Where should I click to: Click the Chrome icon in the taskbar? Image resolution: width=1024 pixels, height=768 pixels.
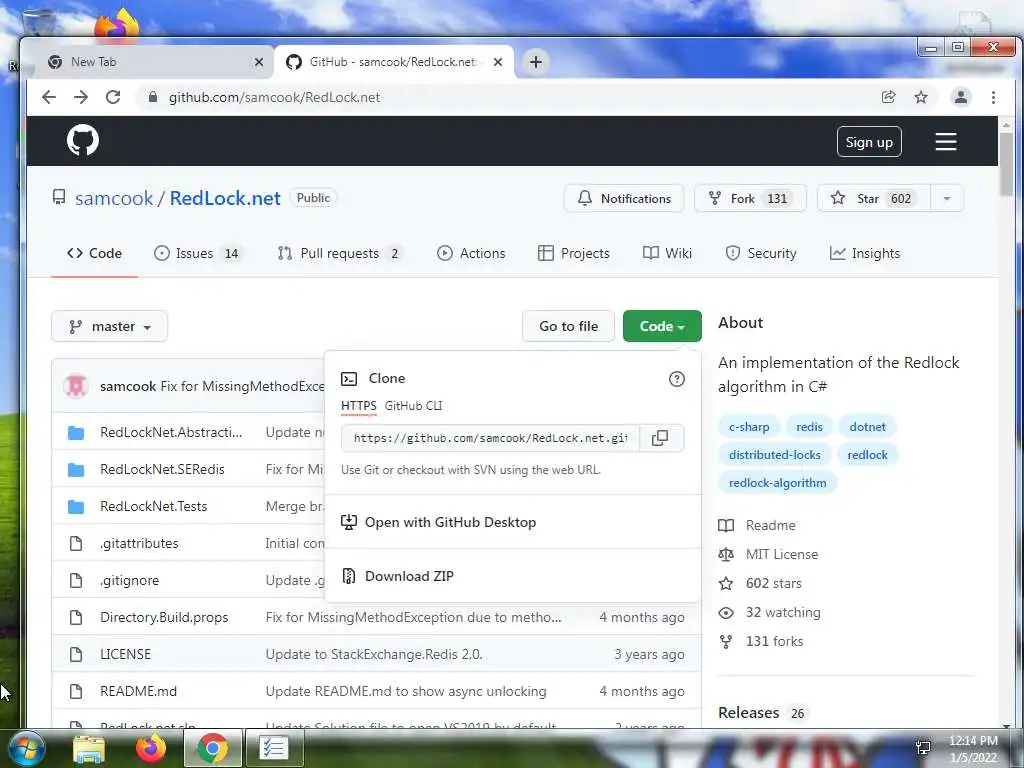(x=213, y=748)
